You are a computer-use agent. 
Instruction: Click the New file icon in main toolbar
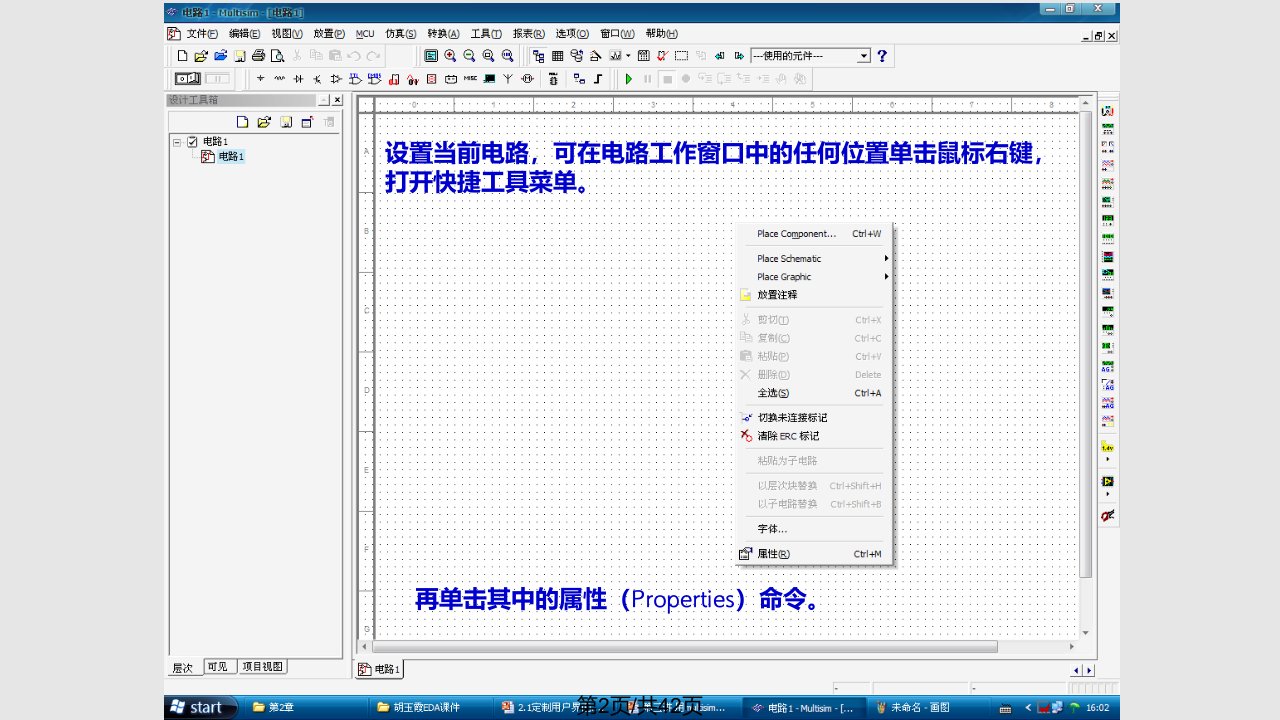click(x=182, y=56)
